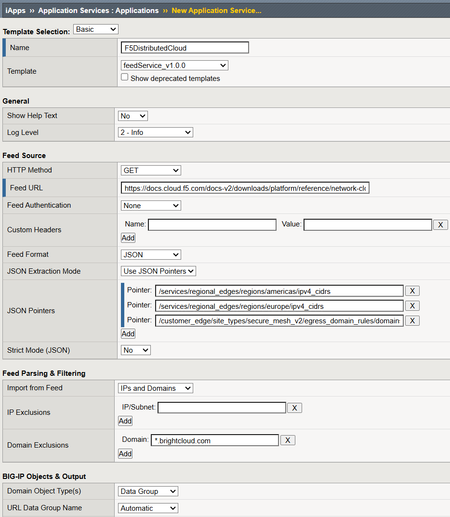Enable Show deprecated templates checkbox
Viewport: 450px width, 517px height.
[124, 77]
